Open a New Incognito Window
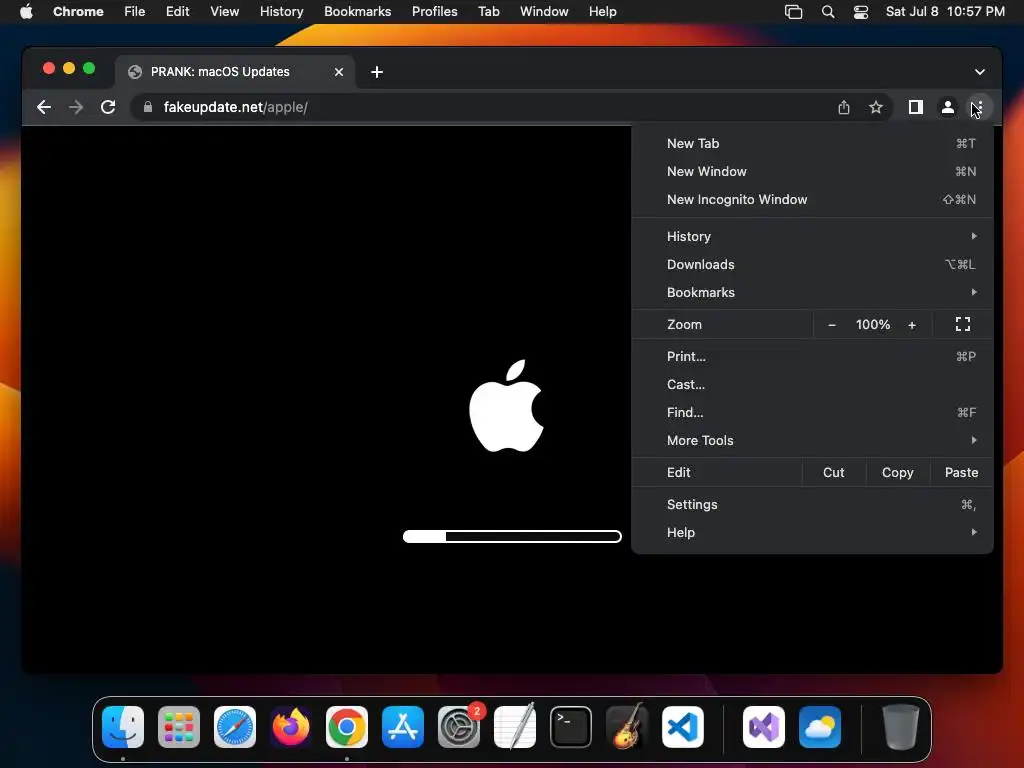Screen dimensions: 1024x768 tap(812, 200)
